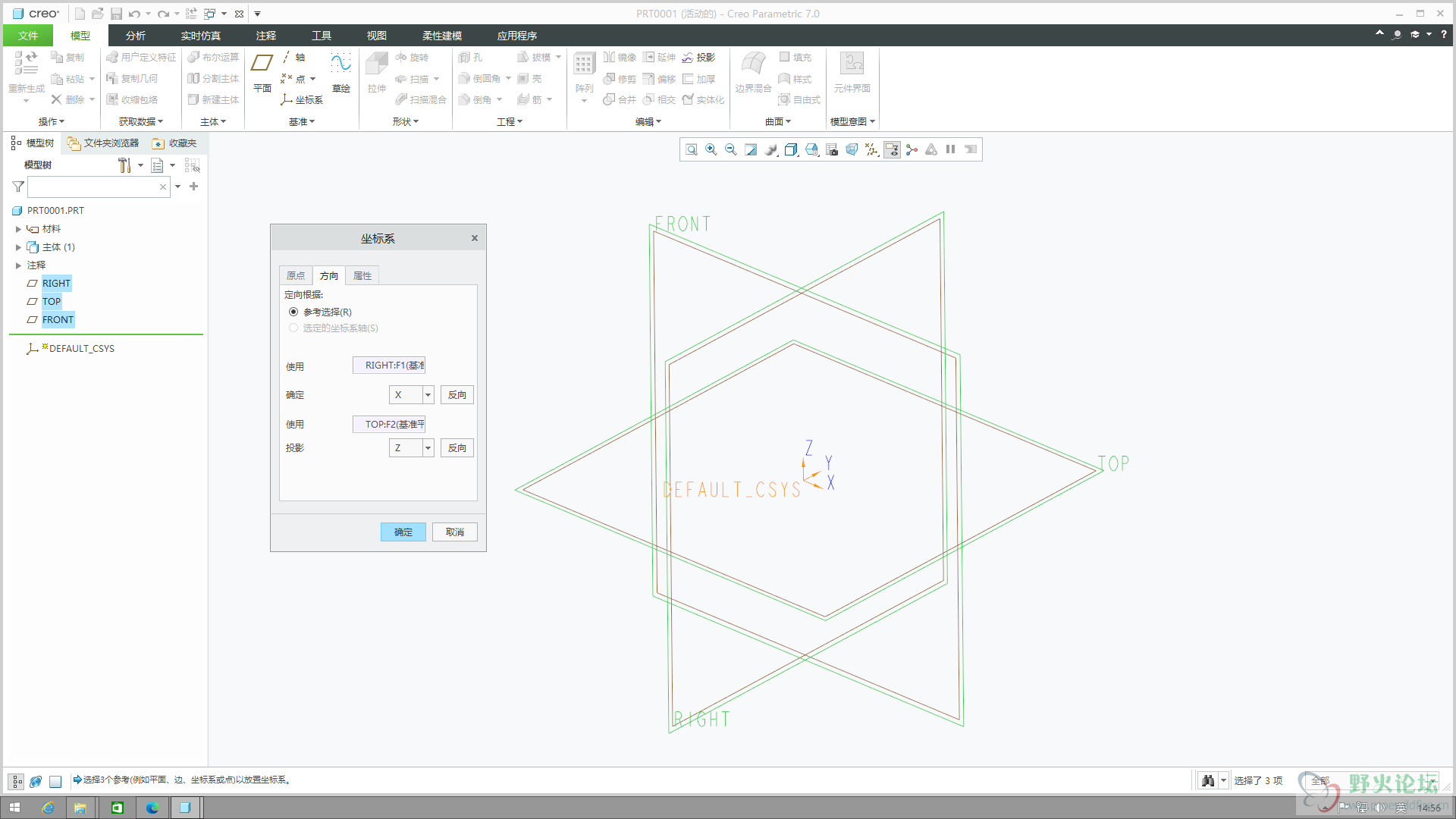Click the Open file icon
This screenshot has width=1456, height=819.
[x=98, y=14]
